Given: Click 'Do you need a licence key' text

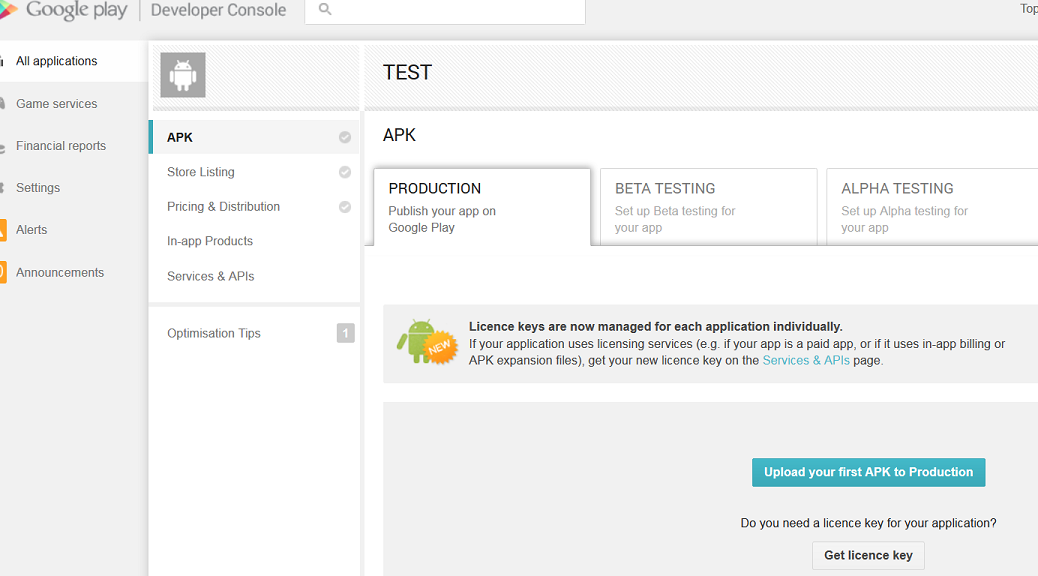Looking at the screenshot, I should [869, 523].
